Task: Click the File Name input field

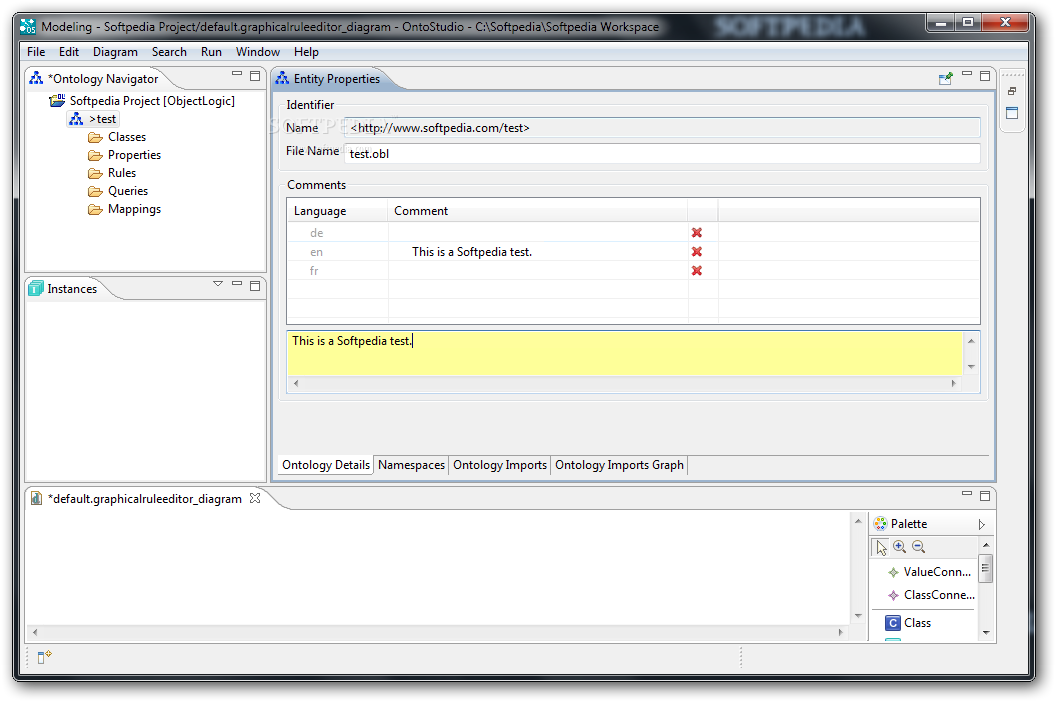Action: (x=662, y=154)
